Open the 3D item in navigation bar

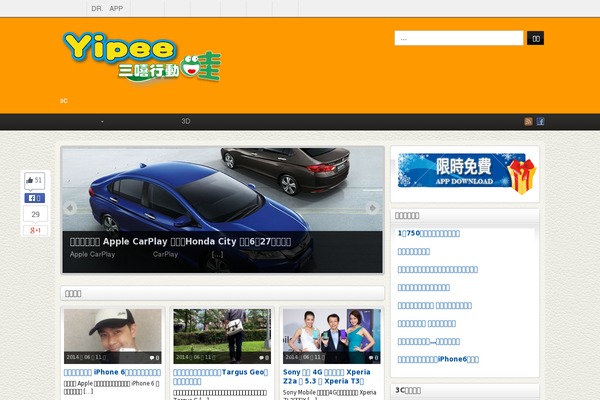186,121
